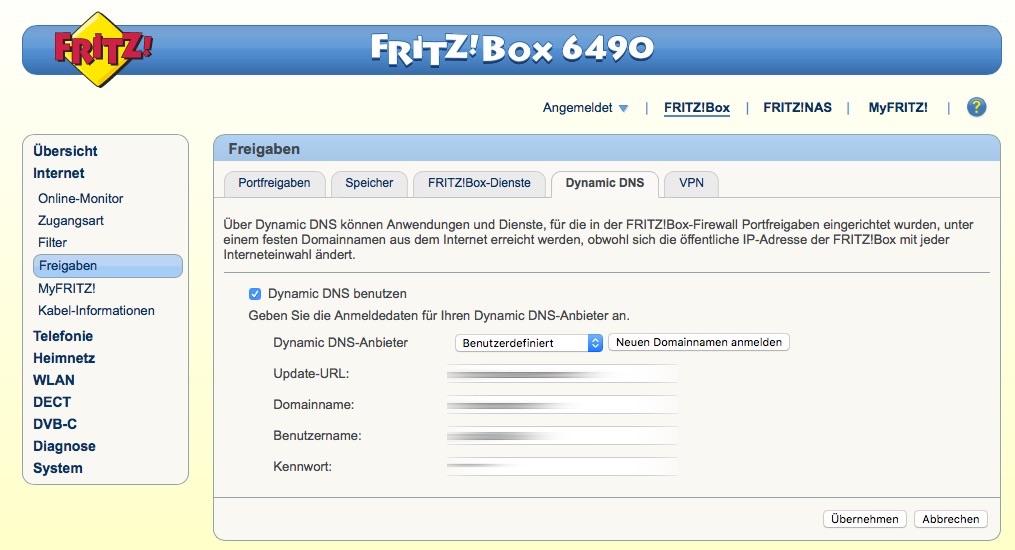Focus the Kennwort input field
Viewport: 1015px width, 550px height.
562,467
